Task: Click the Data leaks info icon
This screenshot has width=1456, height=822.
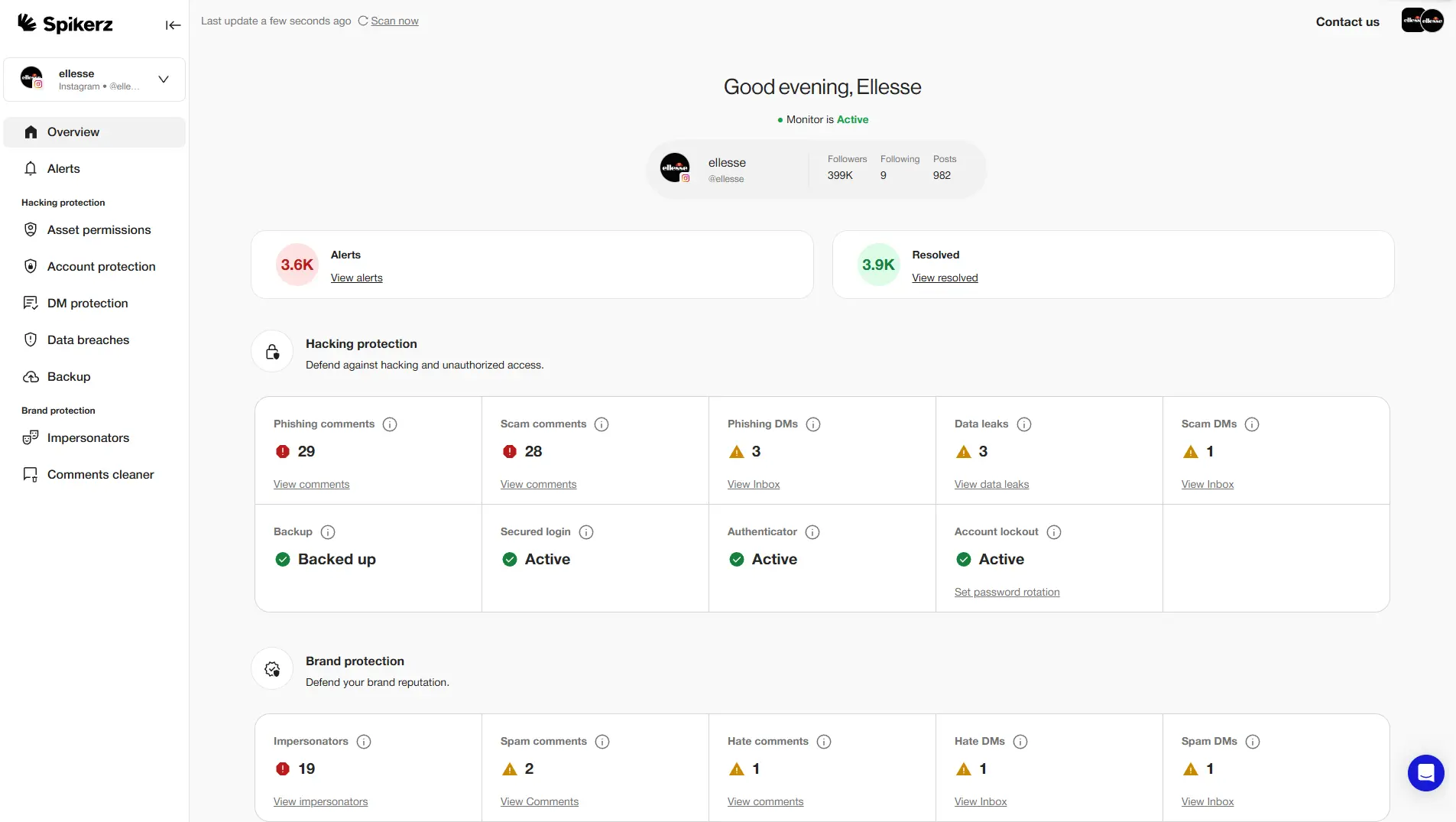Action: pyautogui.click(x=1024, y=424)
